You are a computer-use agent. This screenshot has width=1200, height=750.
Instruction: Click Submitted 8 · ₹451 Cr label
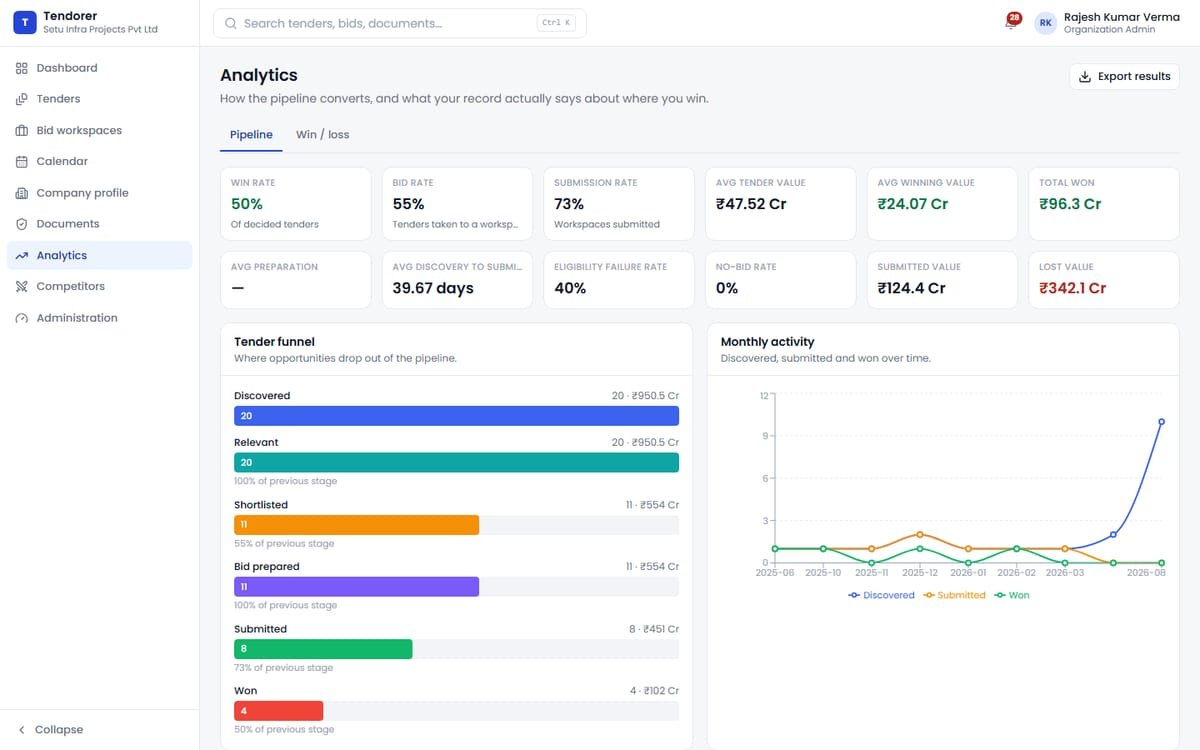(x=655, y=629)
